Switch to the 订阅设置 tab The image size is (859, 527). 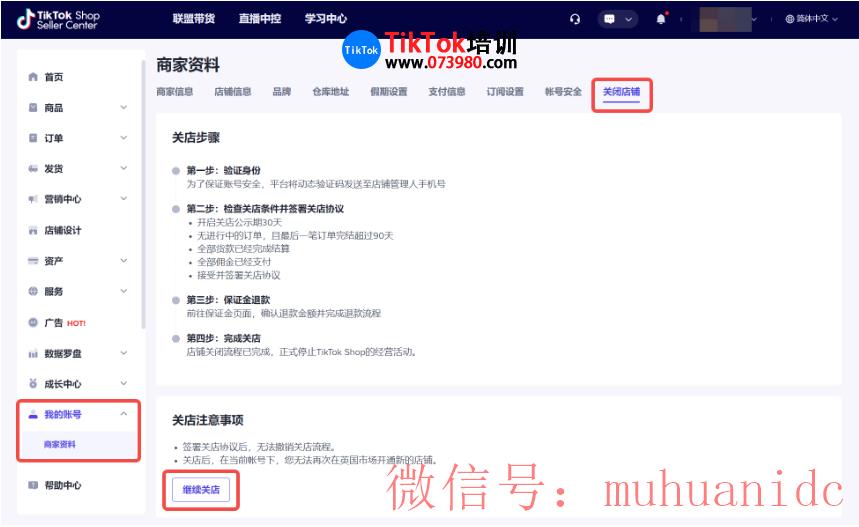(505, 91)
